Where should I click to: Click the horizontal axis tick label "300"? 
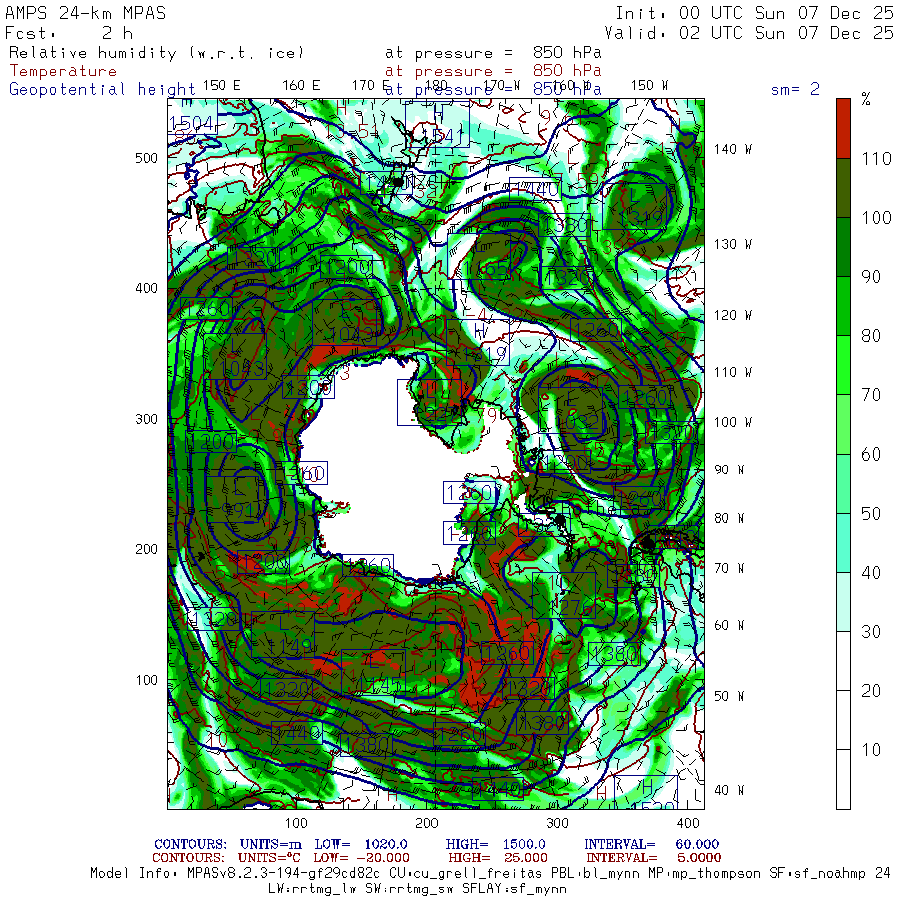pos(557,823)
